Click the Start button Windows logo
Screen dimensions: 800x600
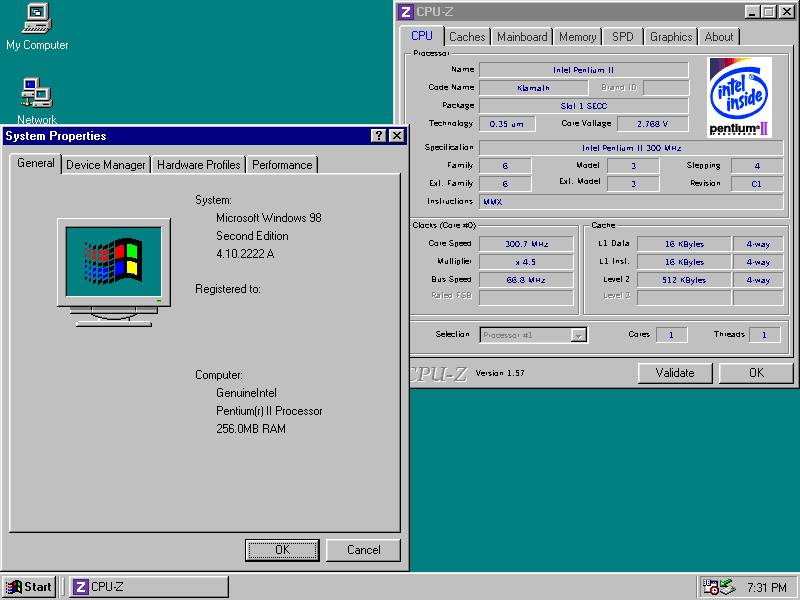click(14, 587)
